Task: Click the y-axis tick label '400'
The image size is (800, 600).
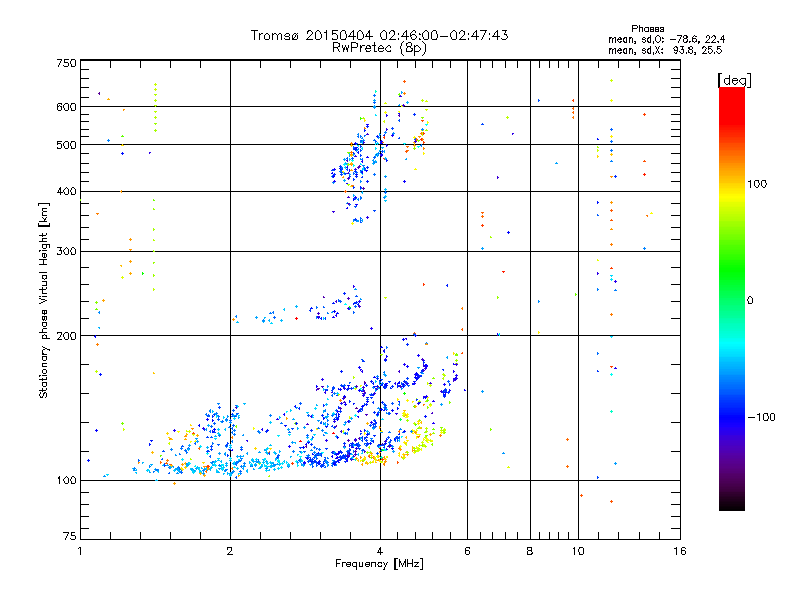Action: [x=66, y=192]
